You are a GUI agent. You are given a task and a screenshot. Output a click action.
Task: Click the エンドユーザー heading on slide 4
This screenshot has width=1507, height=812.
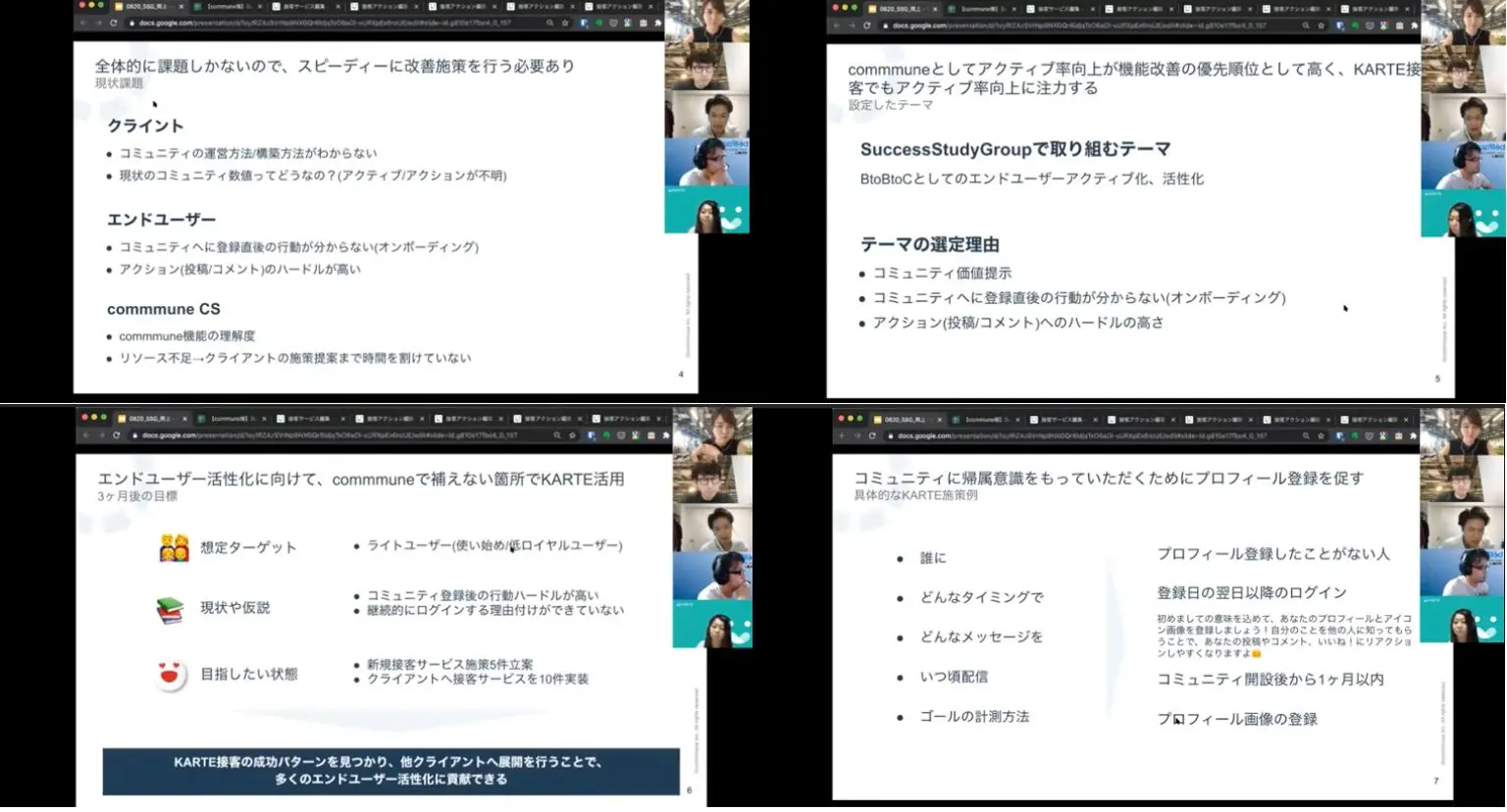[162, 220]
